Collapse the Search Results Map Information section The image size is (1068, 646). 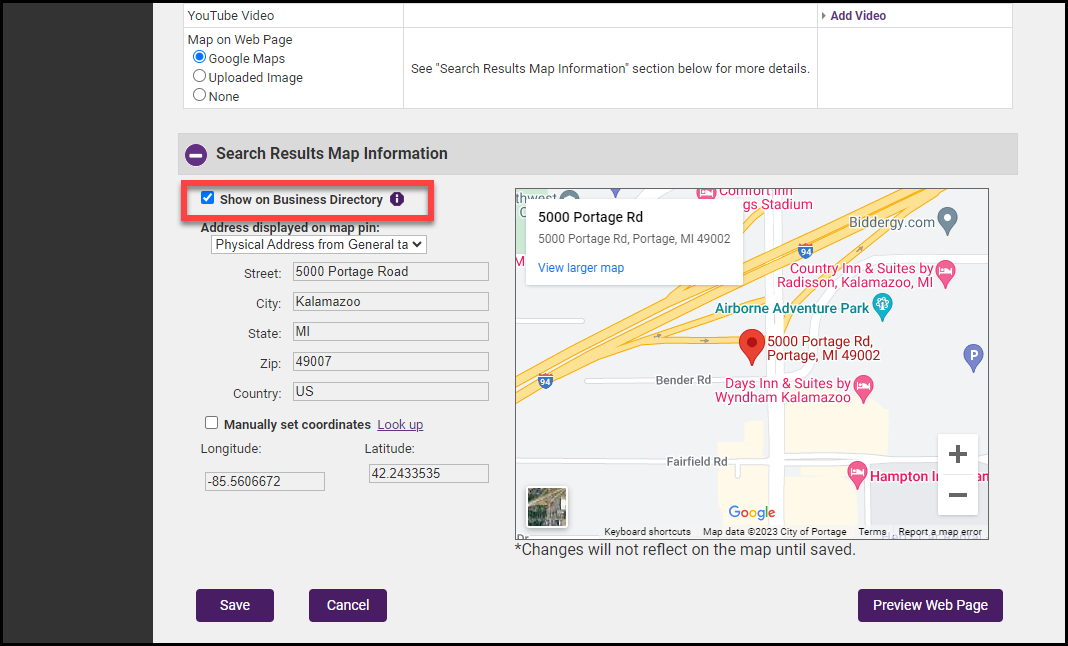pos(197,154)
